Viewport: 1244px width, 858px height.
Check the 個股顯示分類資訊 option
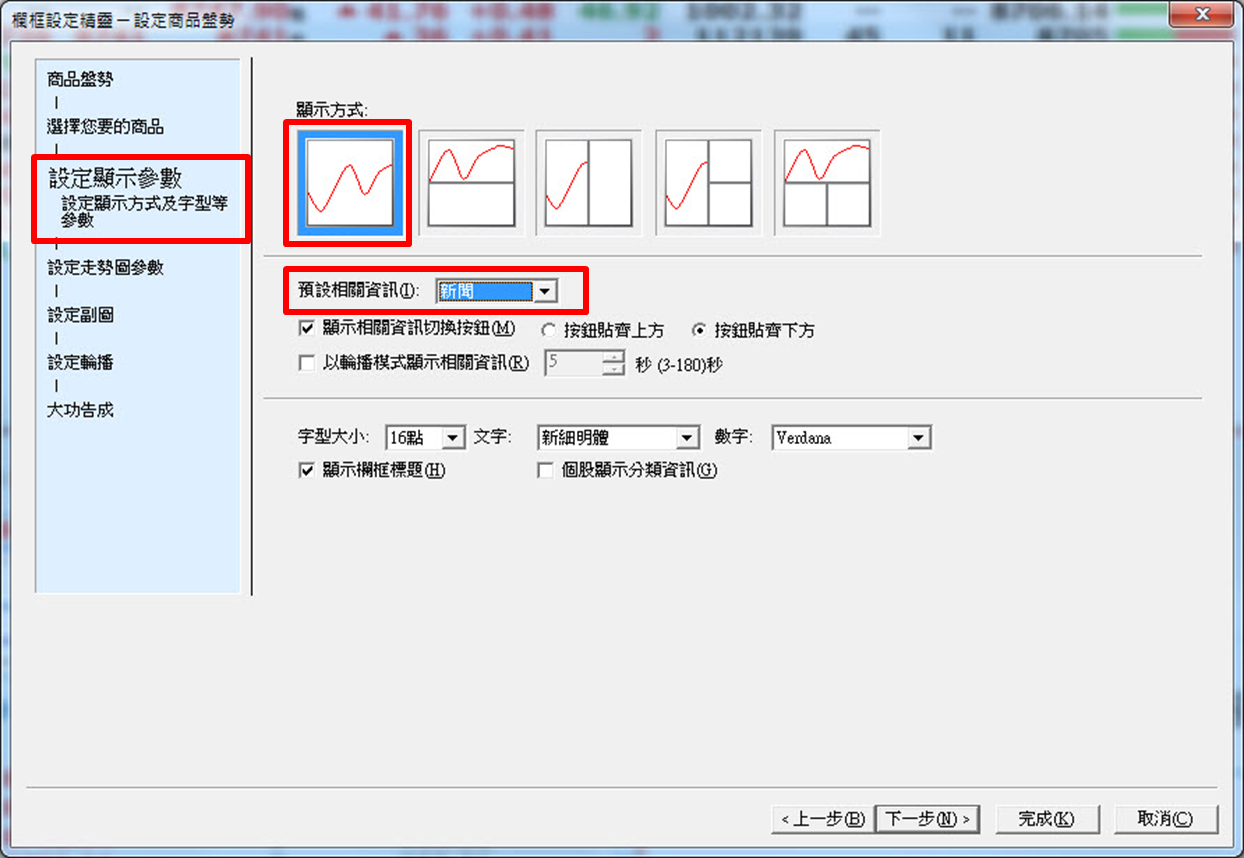(545, 470)
